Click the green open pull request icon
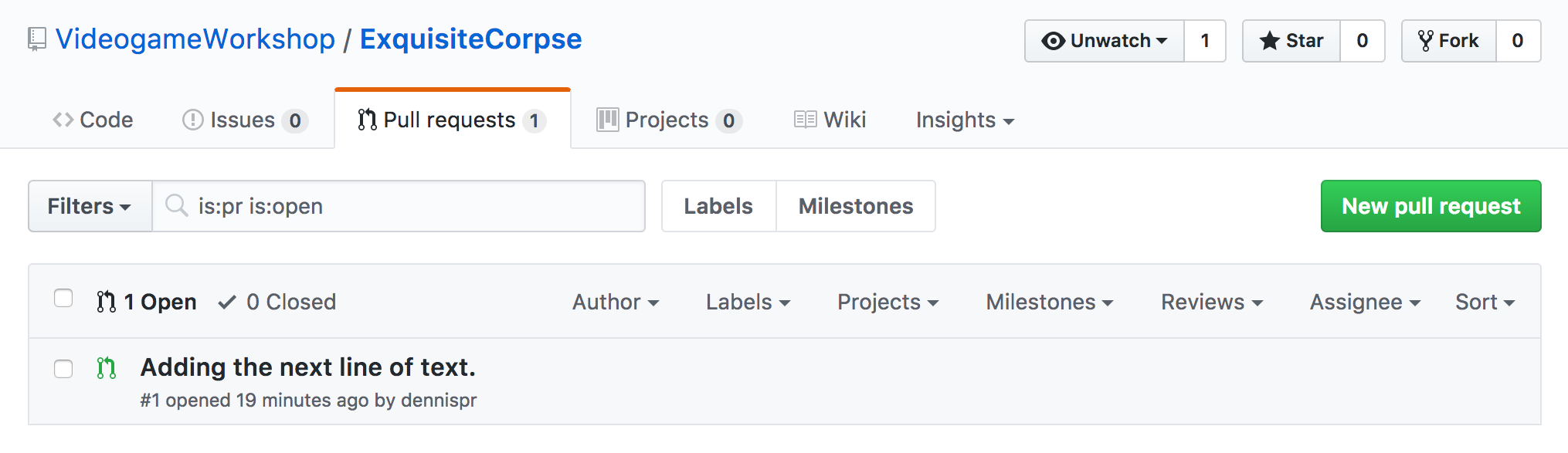1568x453 pixels. click(107, 368)
